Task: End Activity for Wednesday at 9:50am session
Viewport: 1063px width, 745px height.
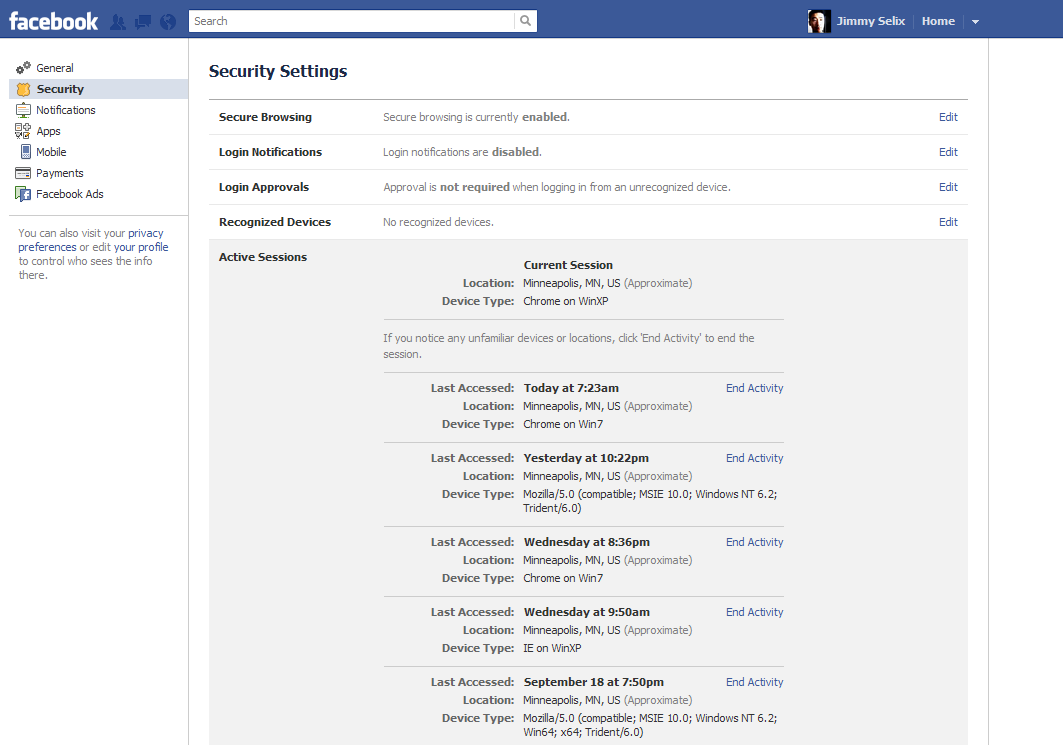Action: pyautogui.click(x=755, y=612)
